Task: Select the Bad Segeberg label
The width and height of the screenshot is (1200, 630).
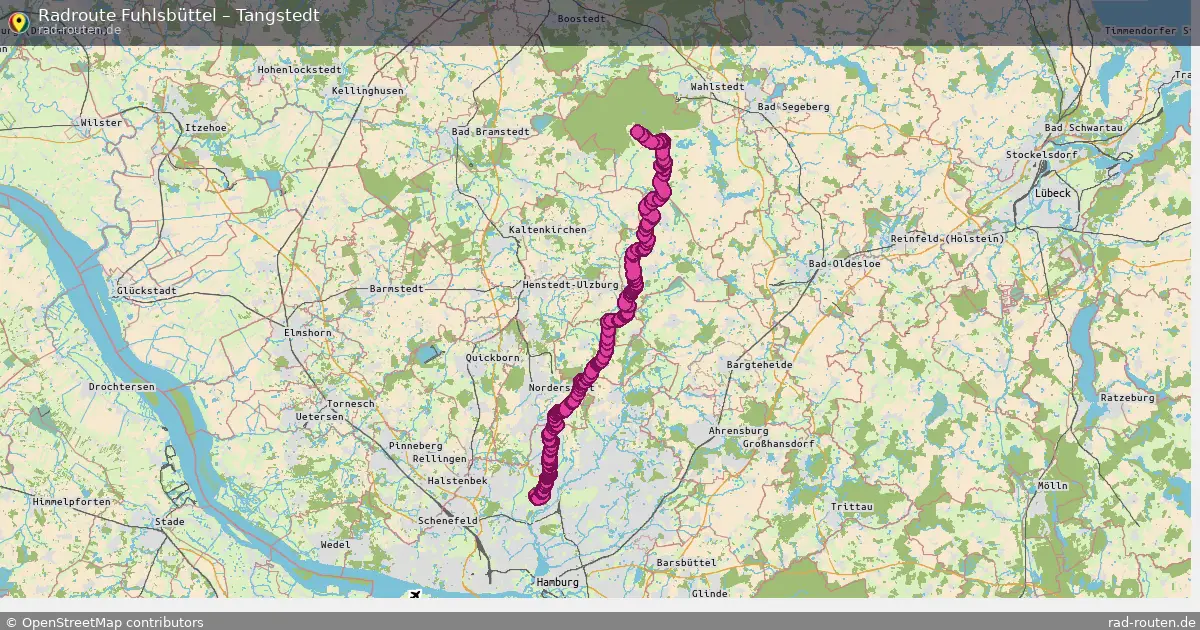Action: coord(794,107)
